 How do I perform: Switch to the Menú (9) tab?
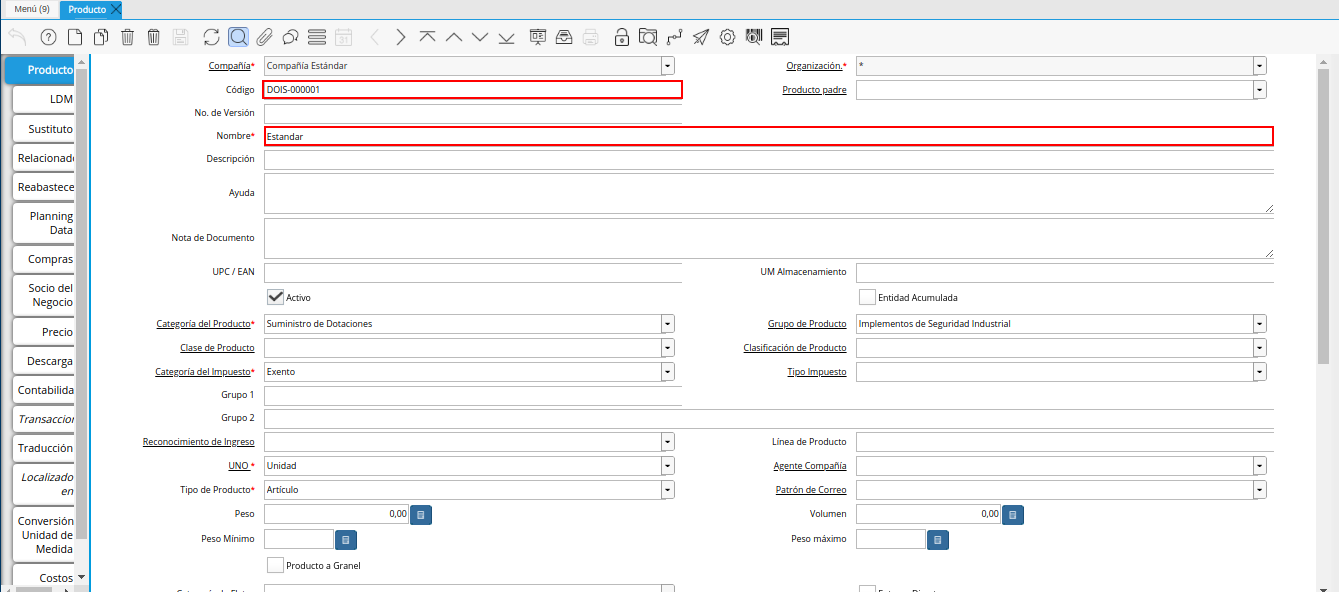(31, 9)
